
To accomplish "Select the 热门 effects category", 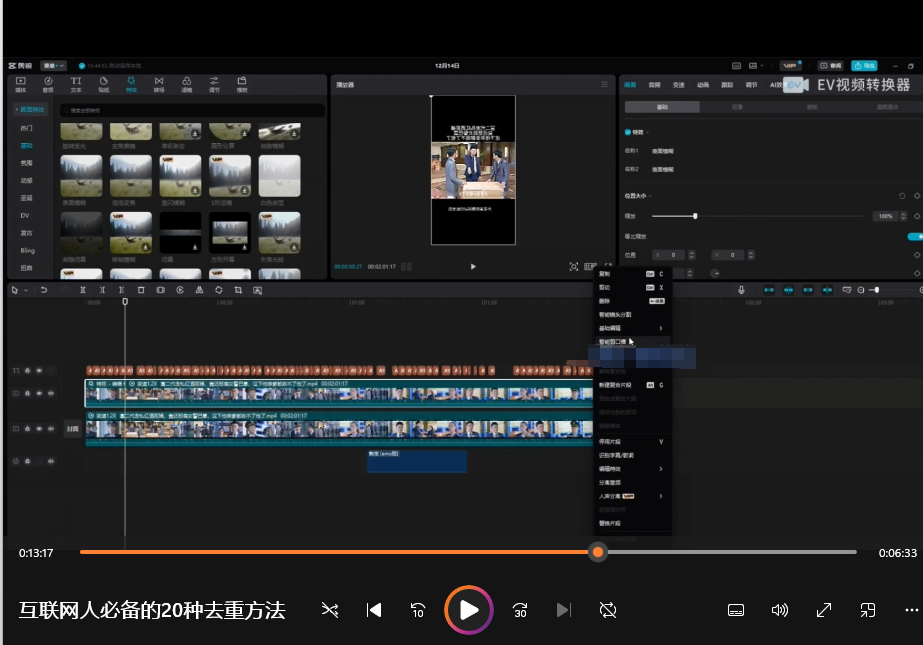I will tap(26, 128).
